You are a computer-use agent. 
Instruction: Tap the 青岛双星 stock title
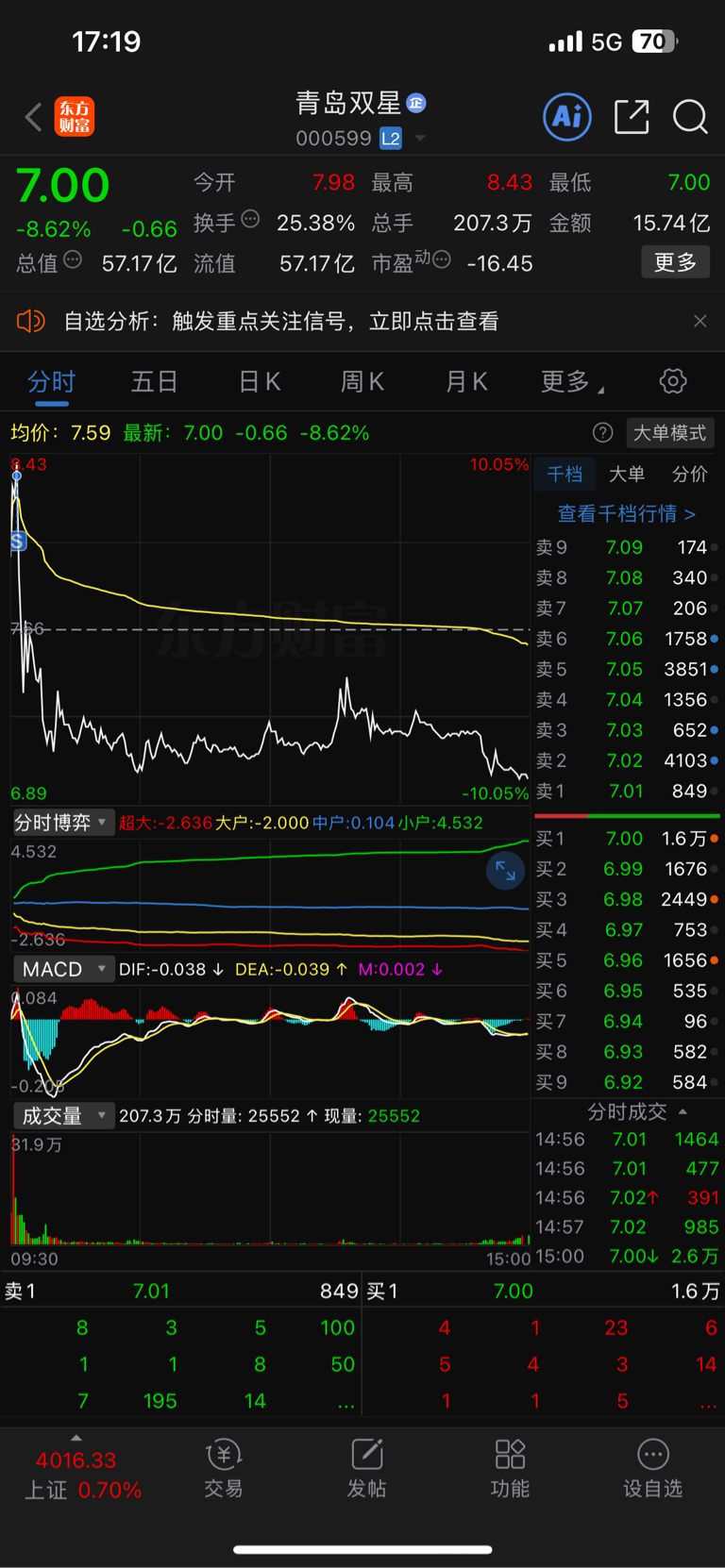(x=348, y=102)
